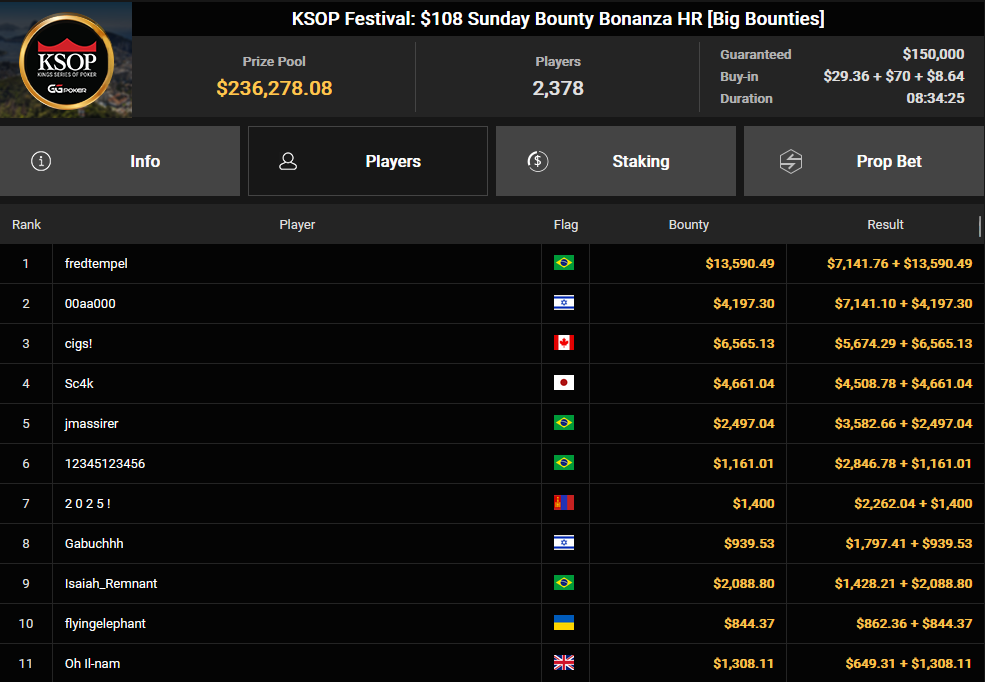Select the Isaiah_Remnant player row
Viewport: 985px width, 682px height.
[492, 583]
